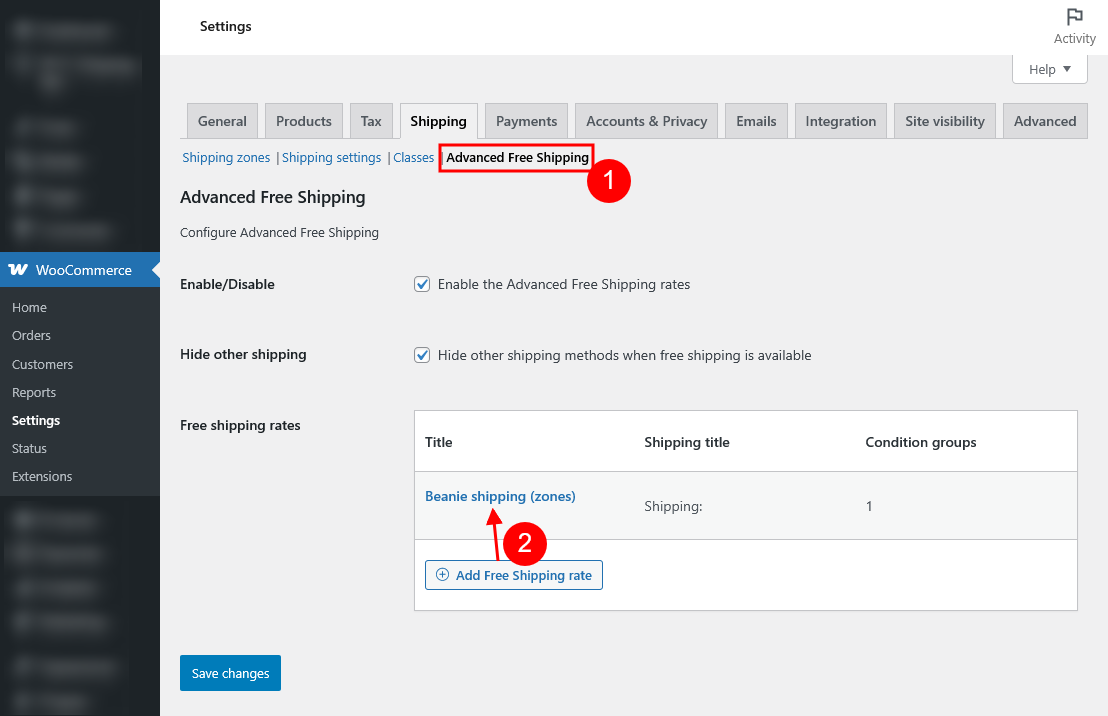Click the Shipping title column header
This screenshot has height=716, width=1108.
[x=687, y=442]
